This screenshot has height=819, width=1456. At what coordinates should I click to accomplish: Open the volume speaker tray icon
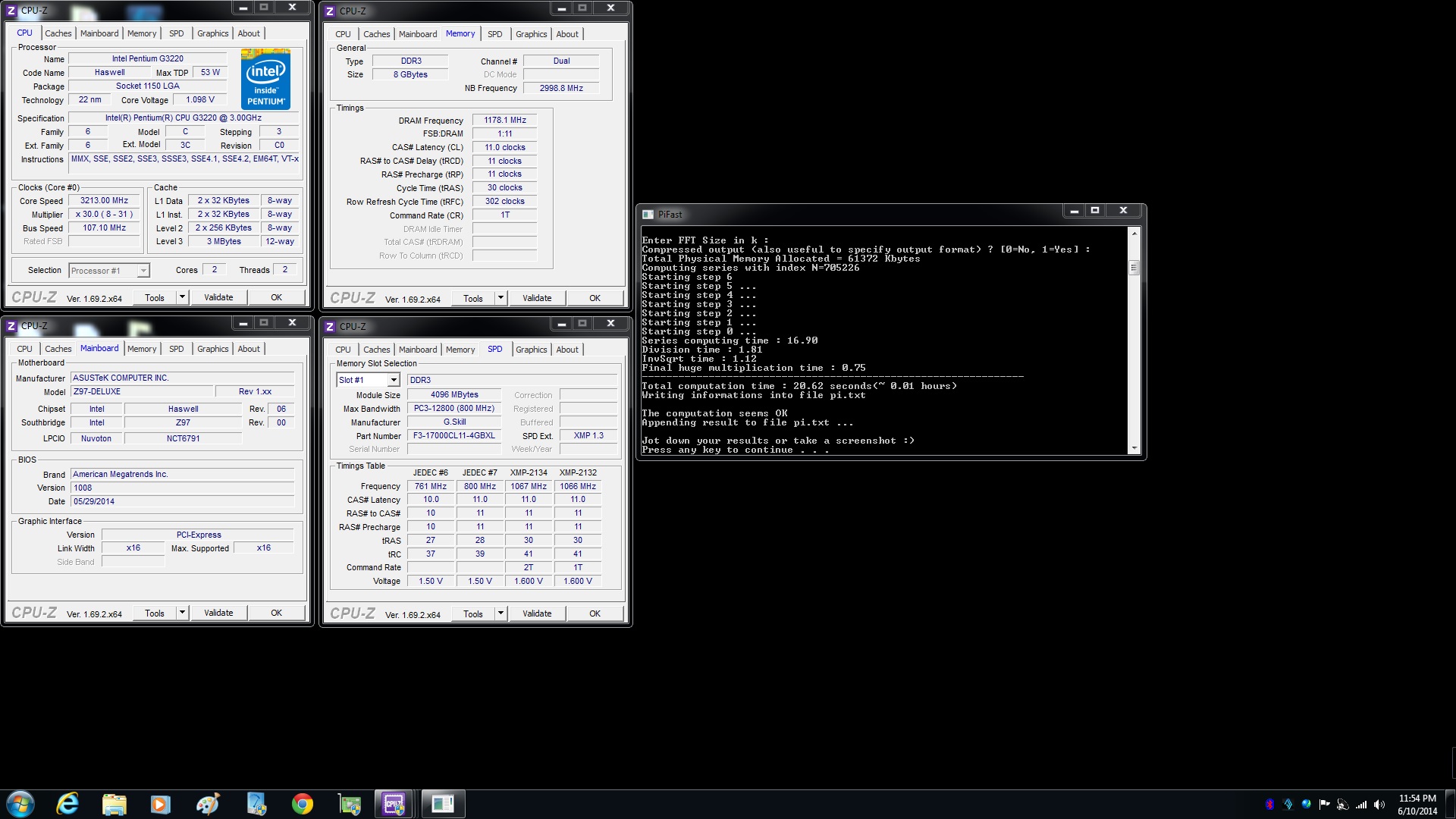(x=1379, y=805)
